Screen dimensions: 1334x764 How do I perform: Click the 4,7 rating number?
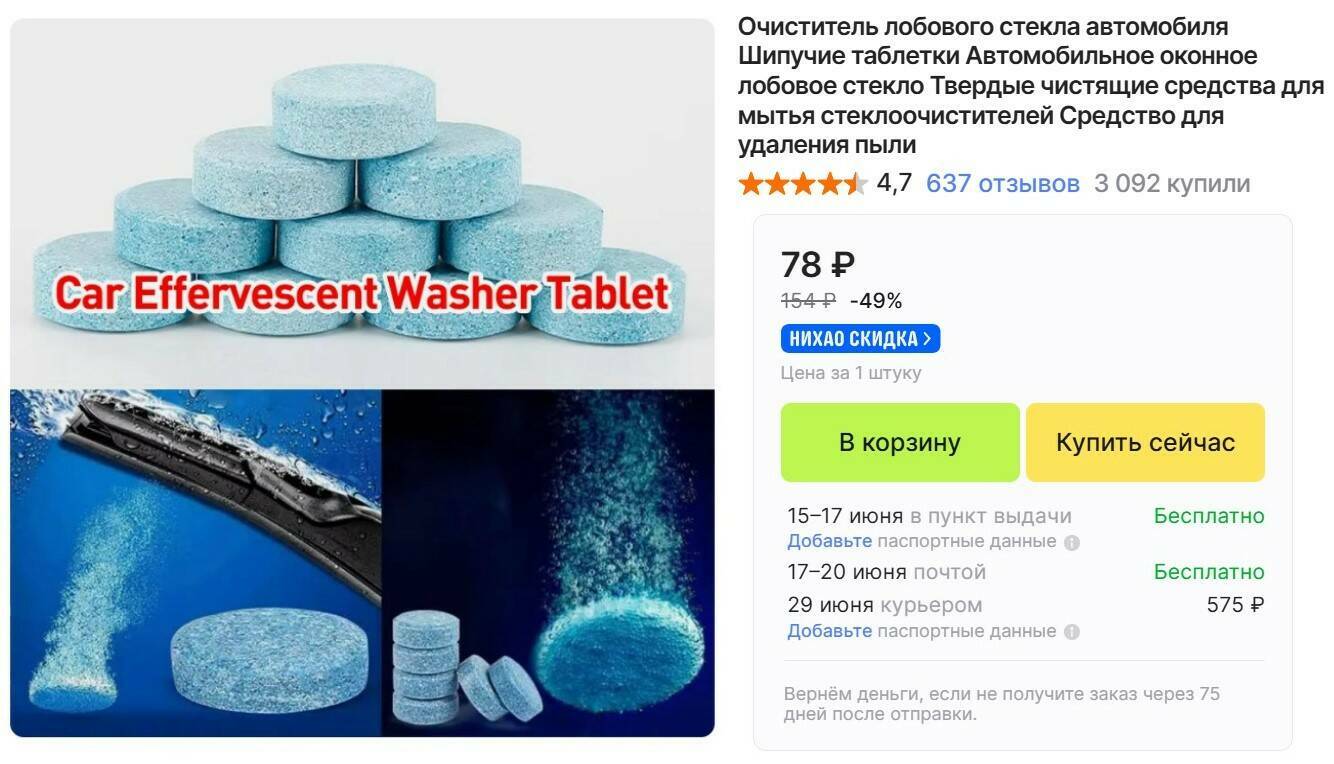click(894, 184)
